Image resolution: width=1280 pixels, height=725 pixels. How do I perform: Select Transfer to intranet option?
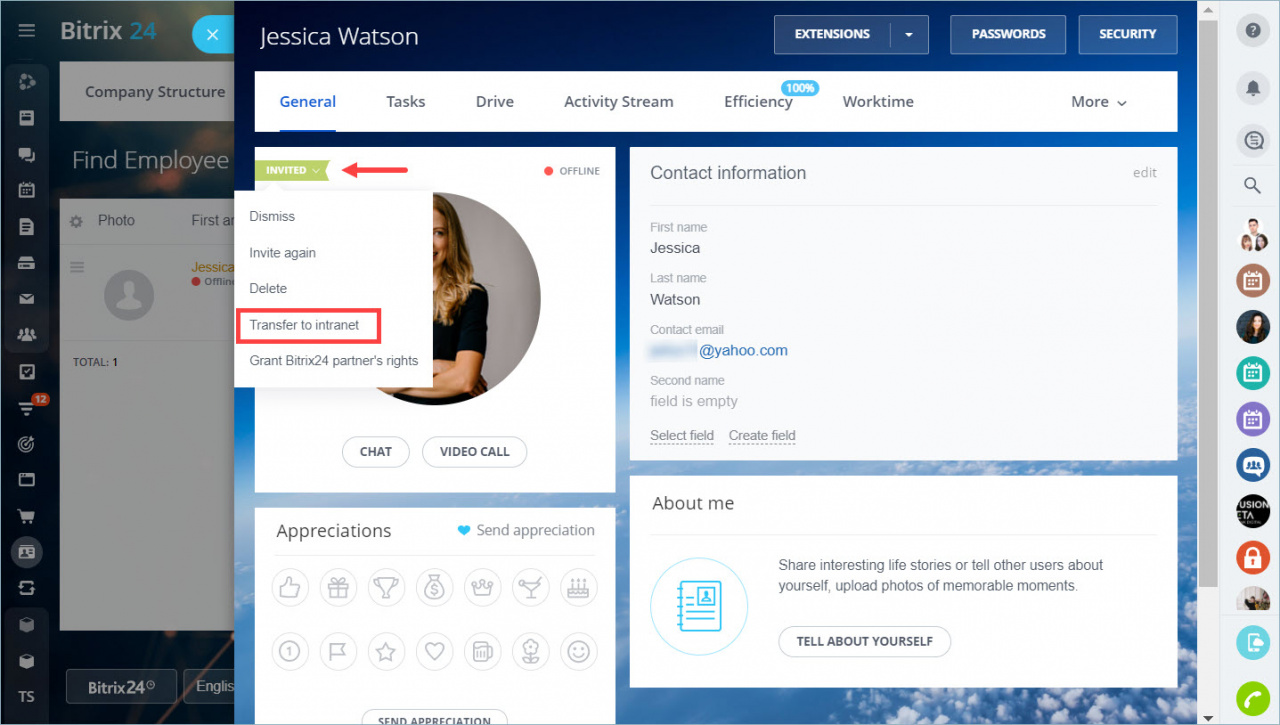(304, 325)
